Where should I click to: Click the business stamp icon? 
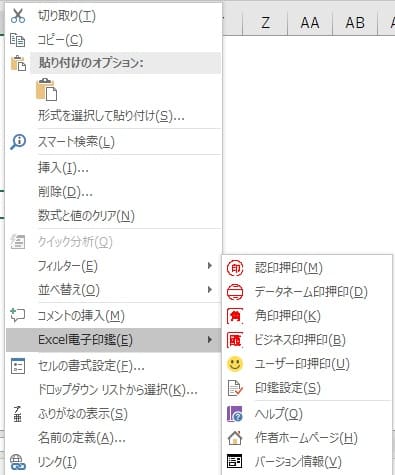[235, 340]
